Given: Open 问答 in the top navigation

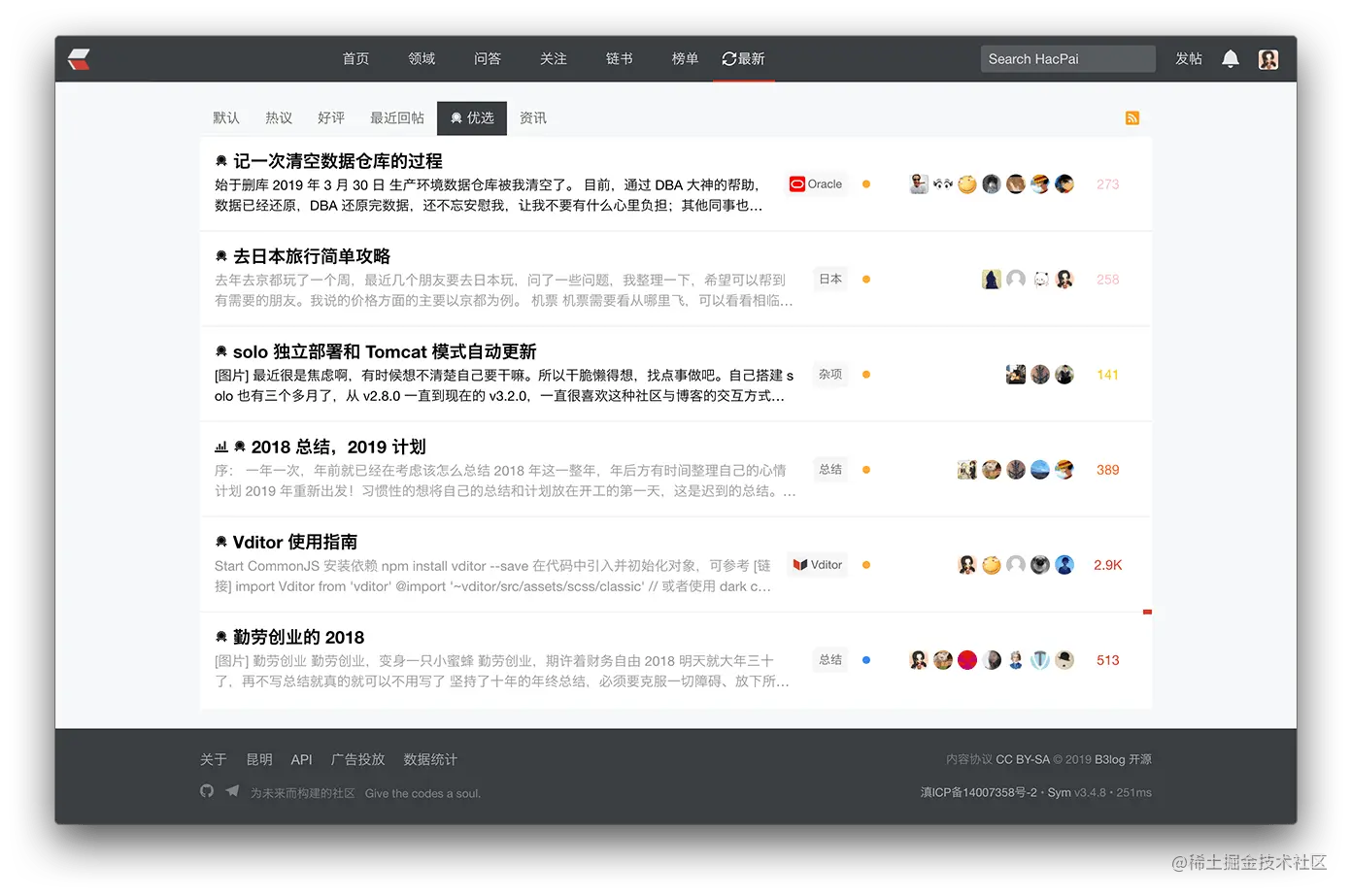Looking at the screenshot, I should (x=488, y=59).
